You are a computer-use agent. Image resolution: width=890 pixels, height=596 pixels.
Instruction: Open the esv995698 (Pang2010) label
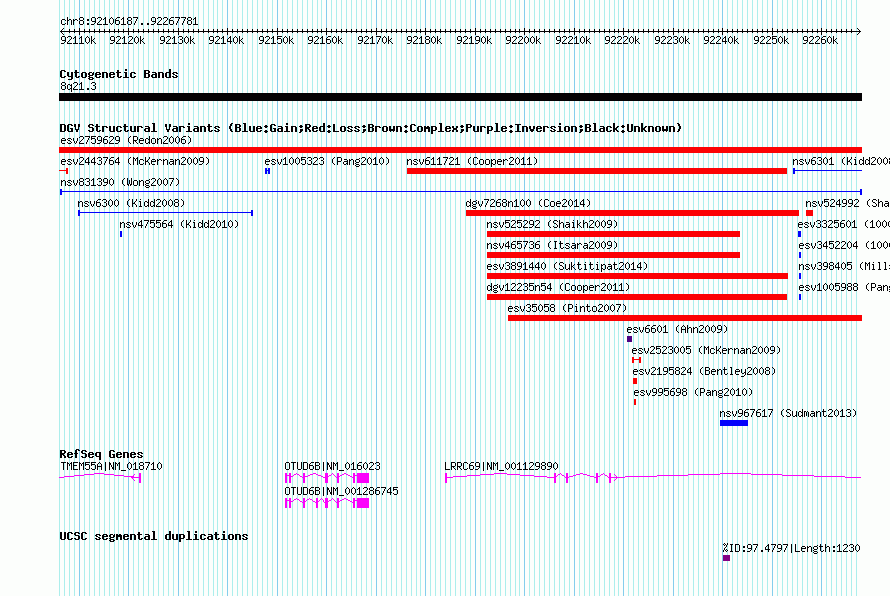[693, 392]
